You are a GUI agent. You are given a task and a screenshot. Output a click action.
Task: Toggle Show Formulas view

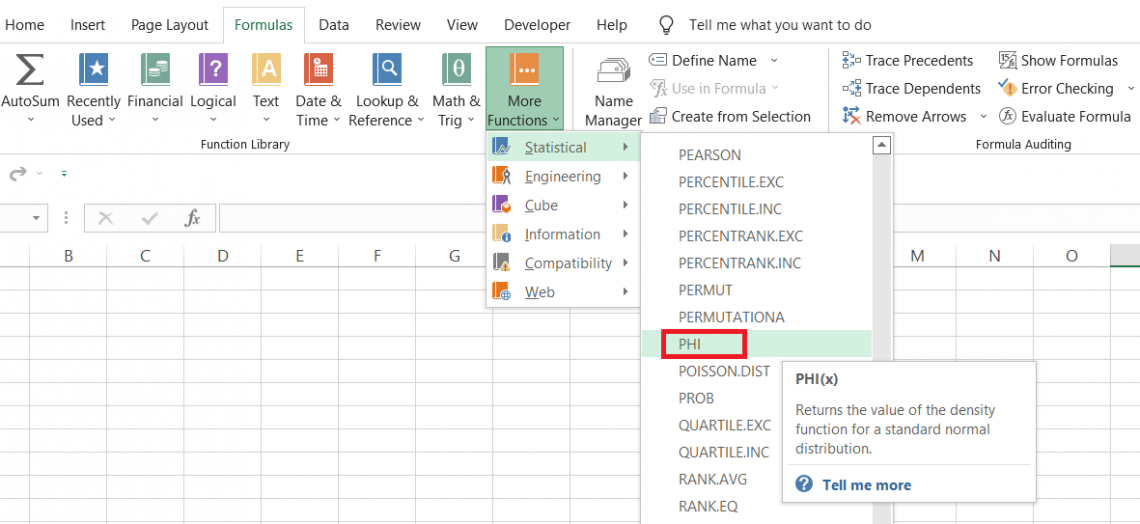pyautogui.click(x=1059, y=60)
